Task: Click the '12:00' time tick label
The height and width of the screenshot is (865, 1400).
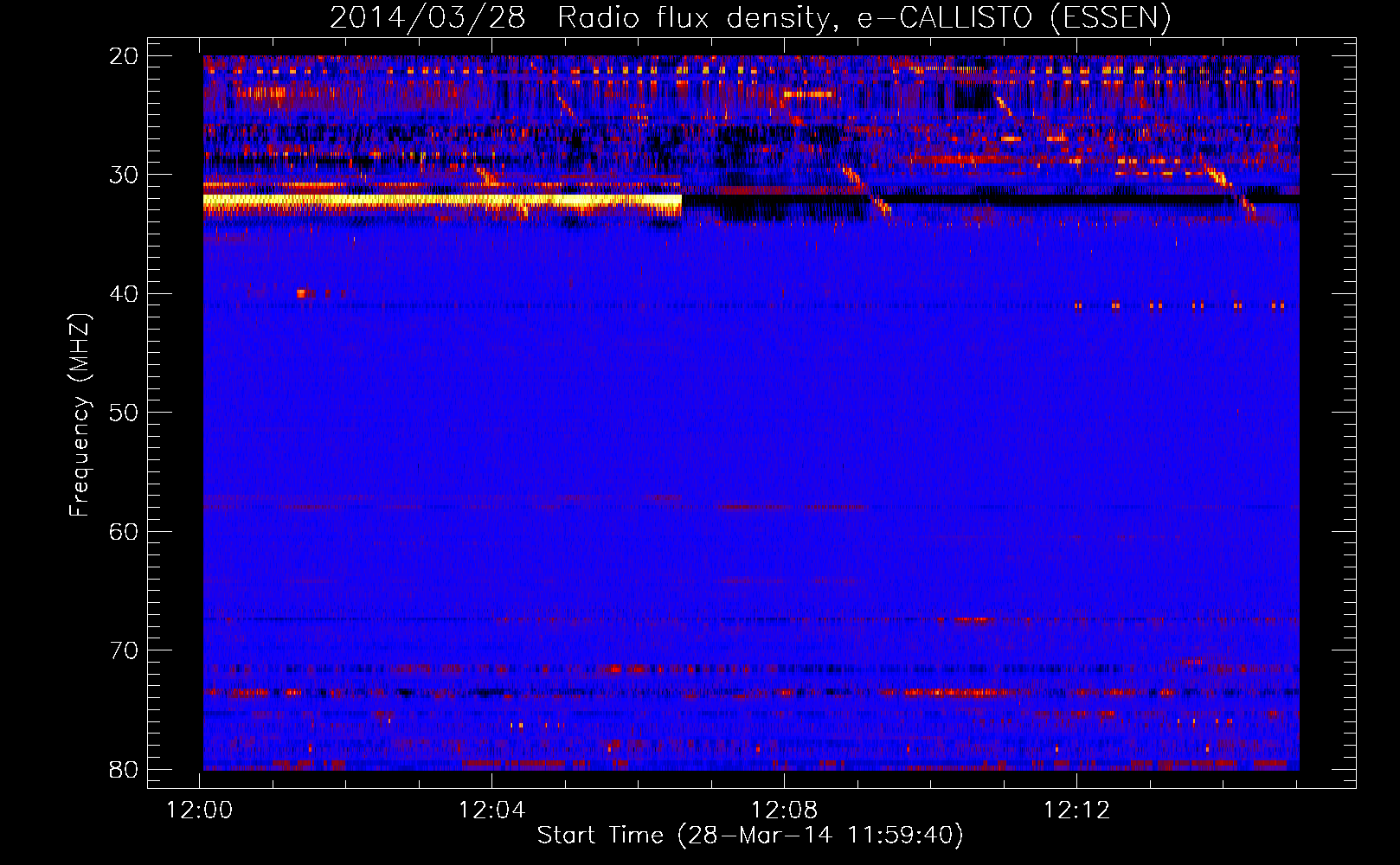Action: point(201,811)
